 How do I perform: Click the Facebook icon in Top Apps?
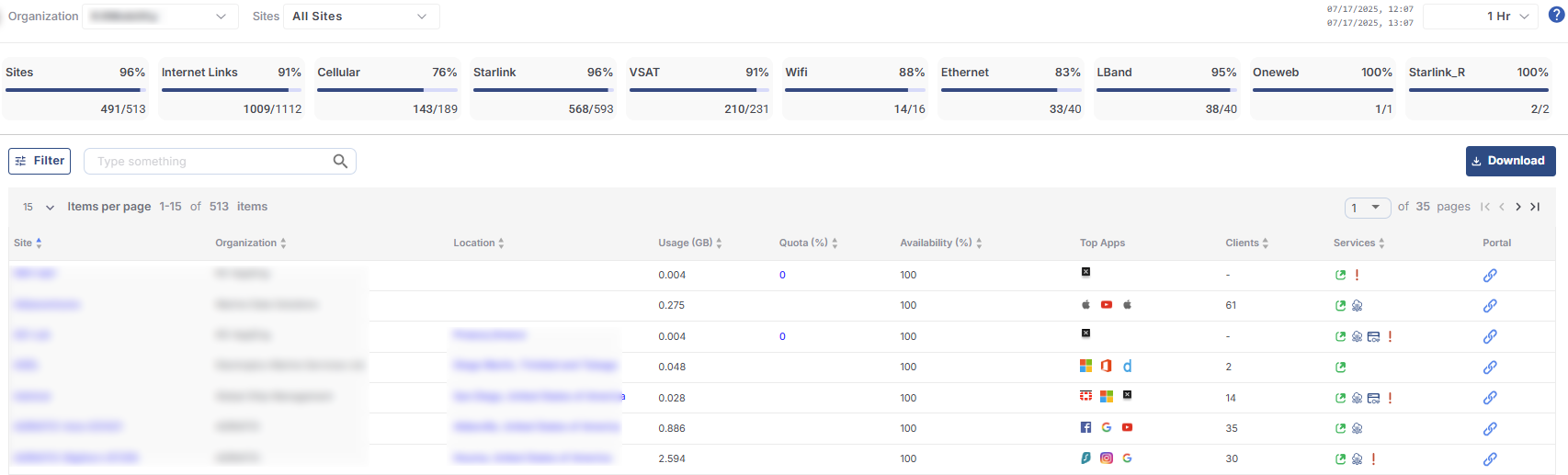[1085, 427]
